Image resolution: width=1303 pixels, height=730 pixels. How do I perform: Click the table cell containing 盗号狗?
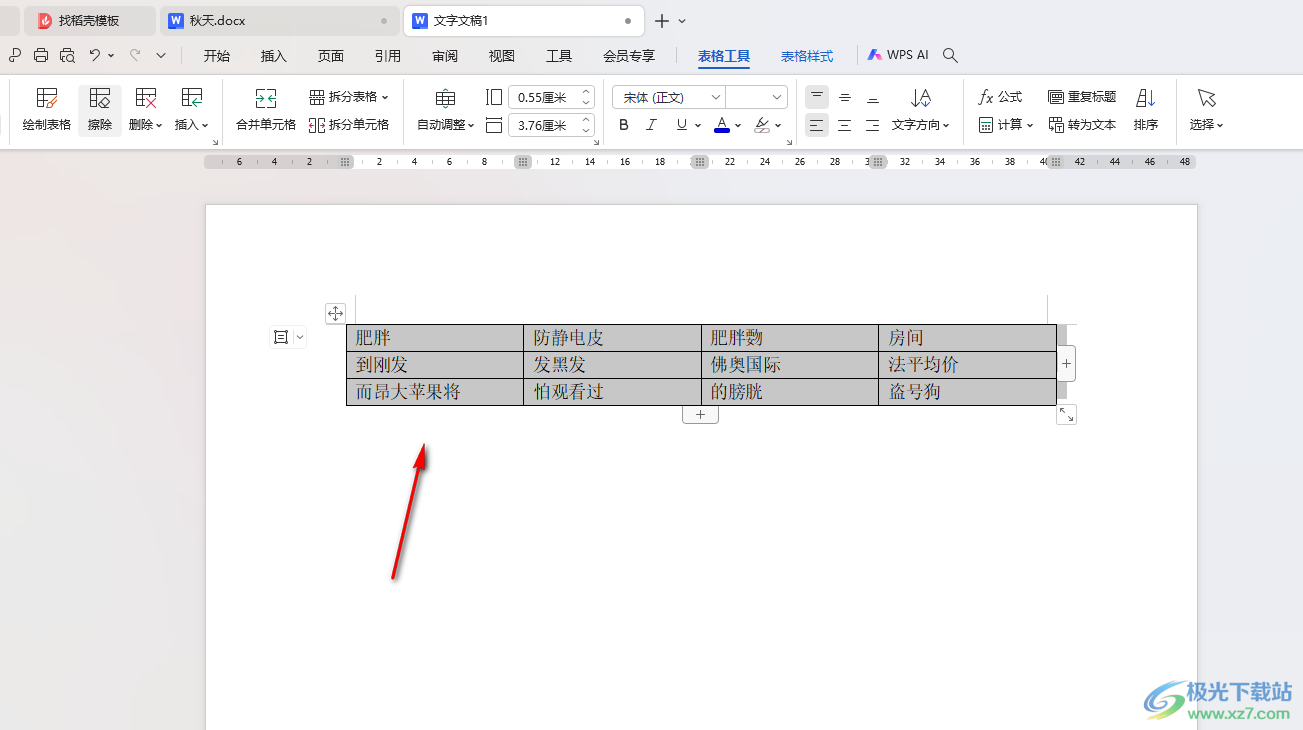967,392
